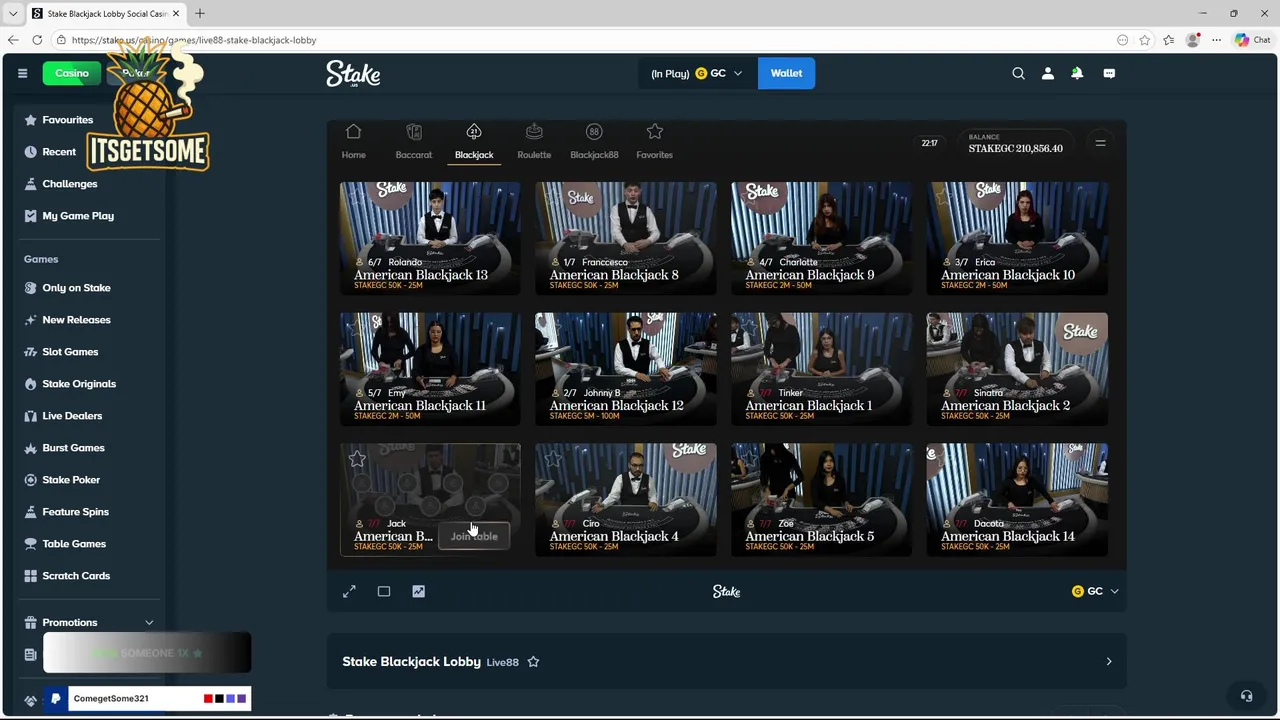The height and width of the screenshot is (720, 1280).
Task: Expand the Promotions sidebar section
Action: point(149,623)
